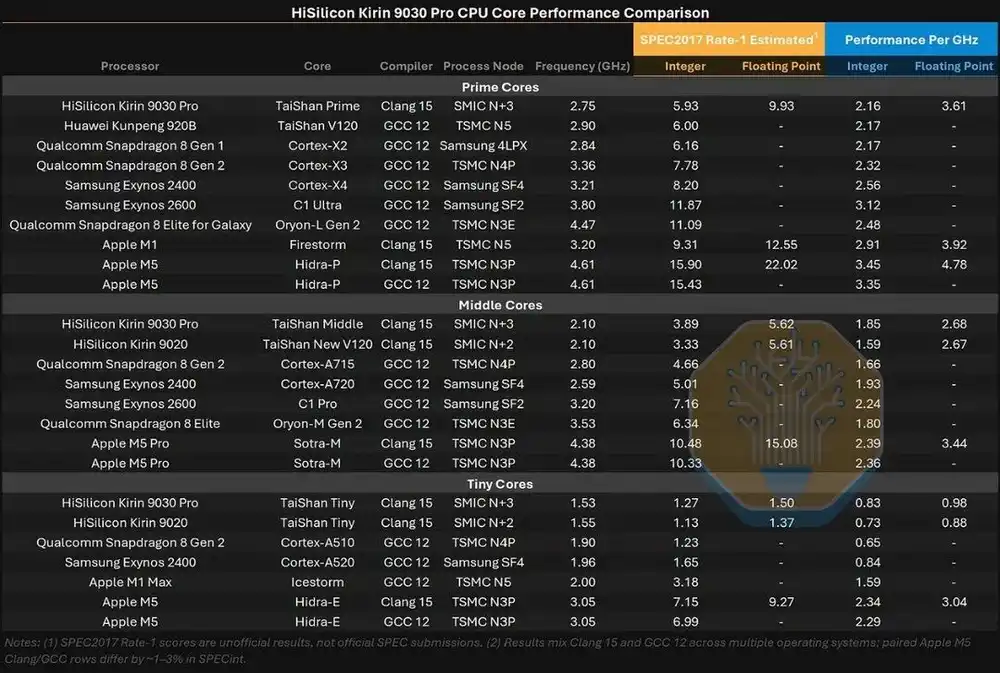Viewport: 1000px width, 673px height.
Task: Click the blue "Performance Per GHz" header
Action: [911, 40]
